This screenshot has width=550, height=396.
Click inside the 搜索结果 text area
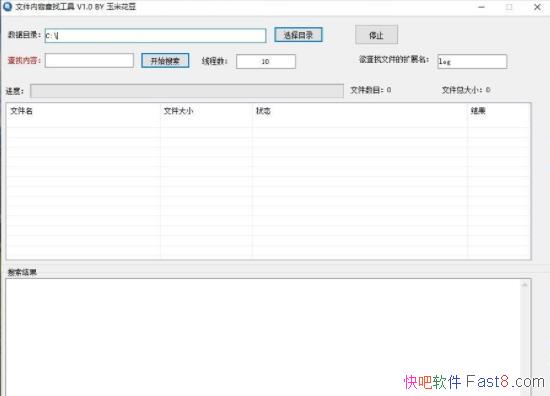263,337
